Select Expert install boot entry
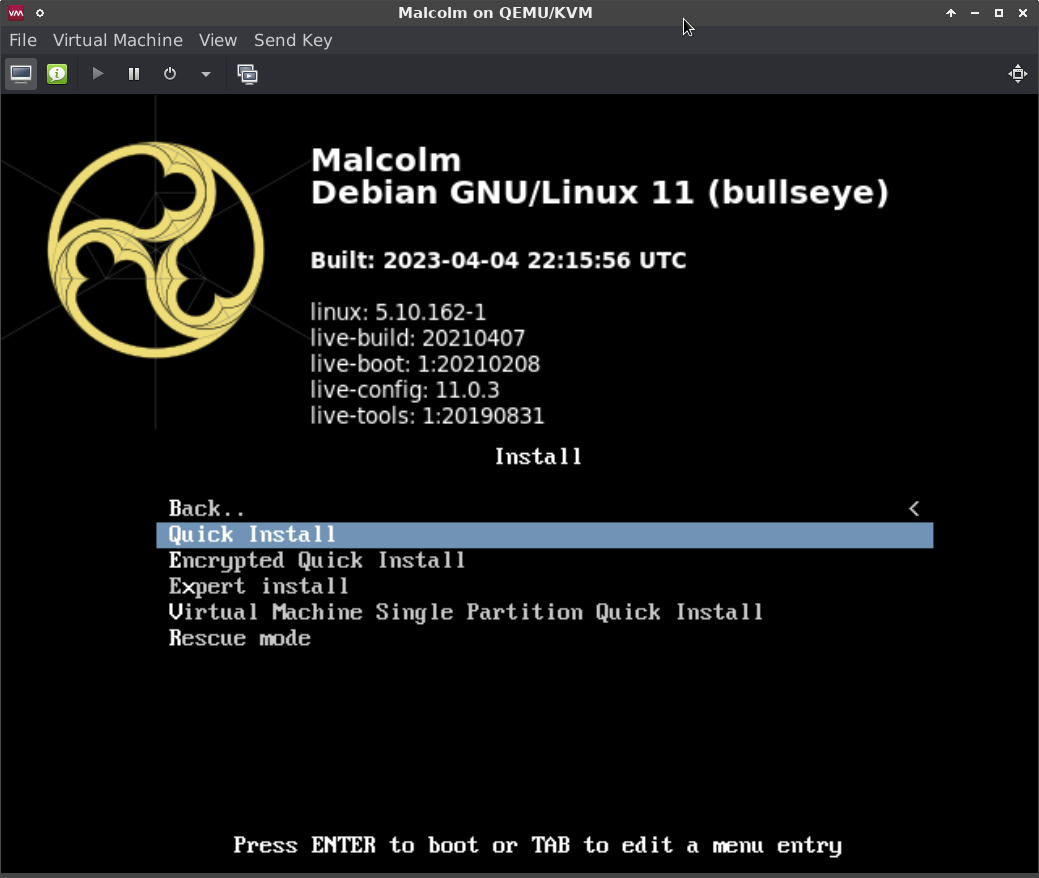Image resolution: width=1039 pixels, height=878 pixels. click(545, 586)
